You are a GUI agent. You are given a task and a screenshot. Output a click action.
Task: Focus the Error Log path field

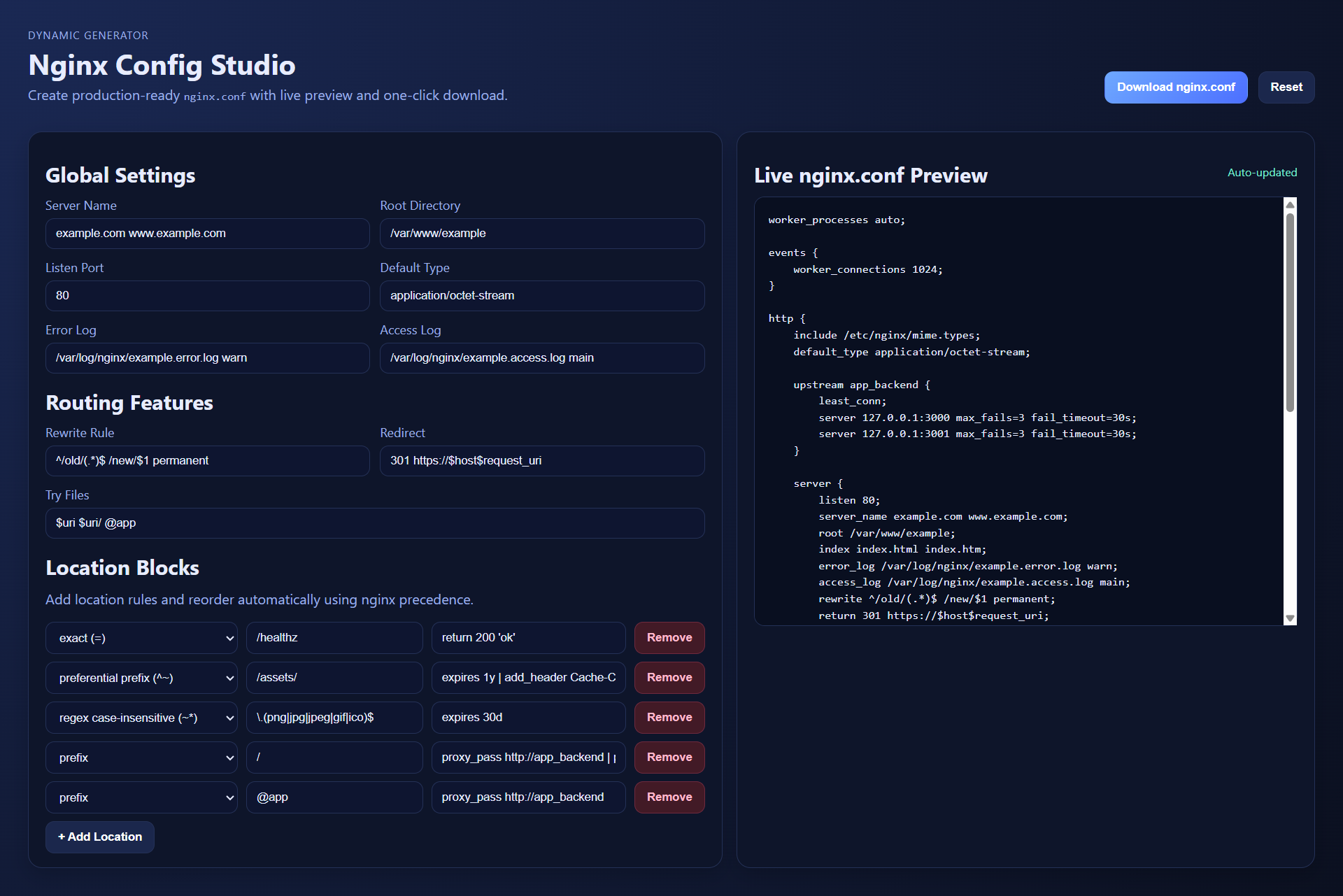click(x=208, y=358)
